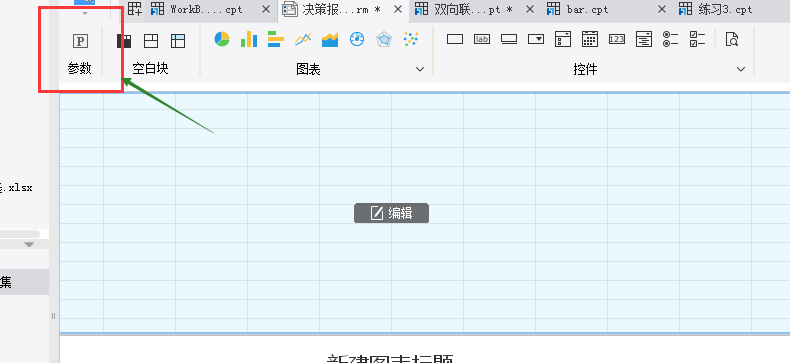
Task: Click the left panel splitter grip handle
Action: (53, 316)
